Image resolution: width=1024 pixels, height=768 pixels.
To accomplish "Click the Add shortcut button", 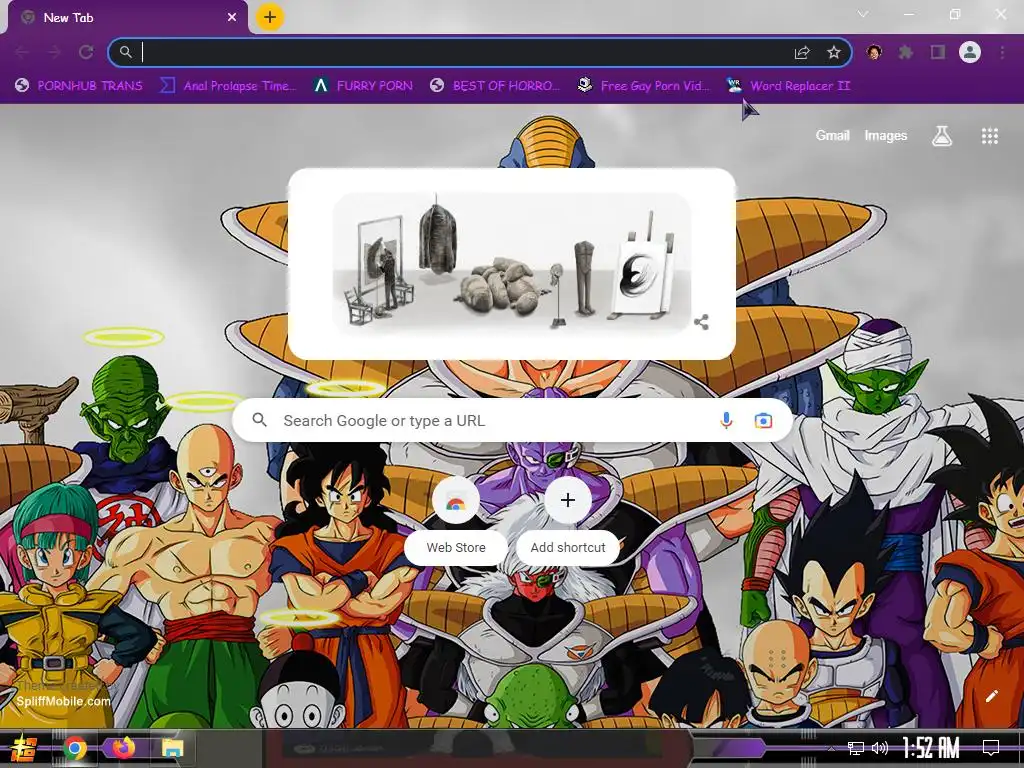I will (568, 520).
